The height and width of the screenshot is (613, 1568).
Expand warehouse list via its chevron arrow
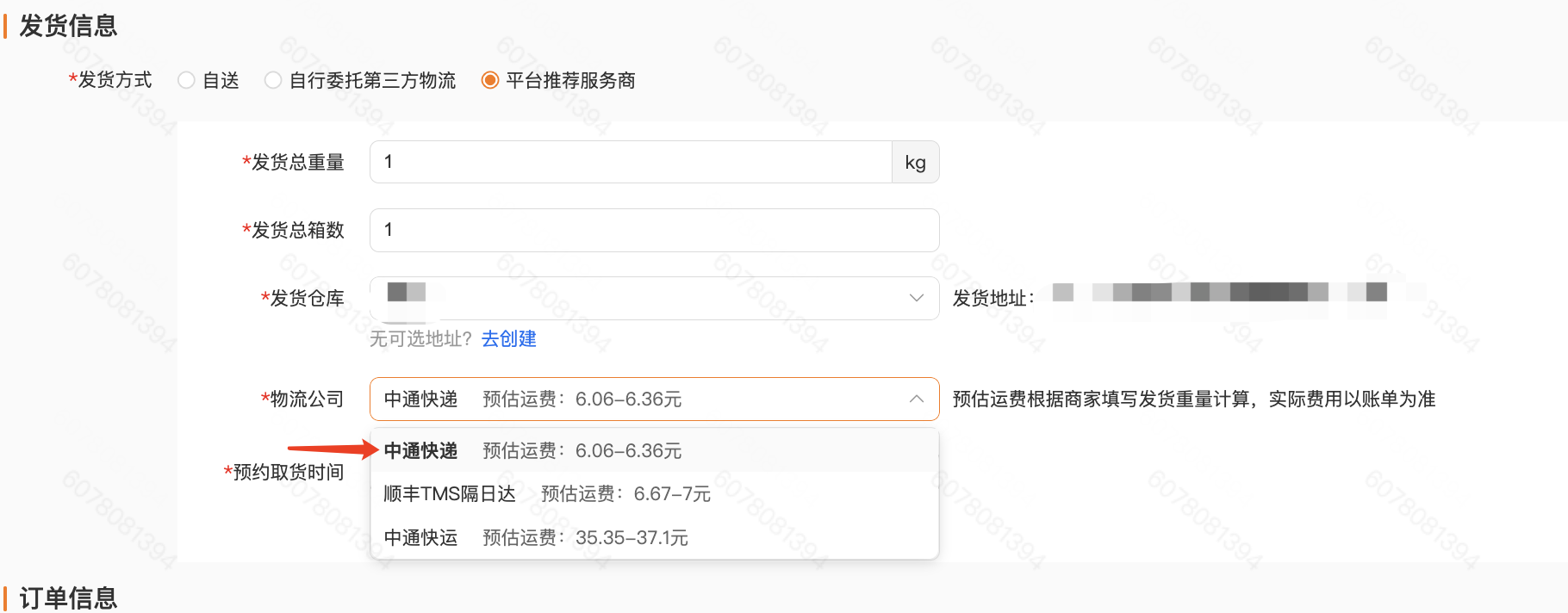[917, 298]
